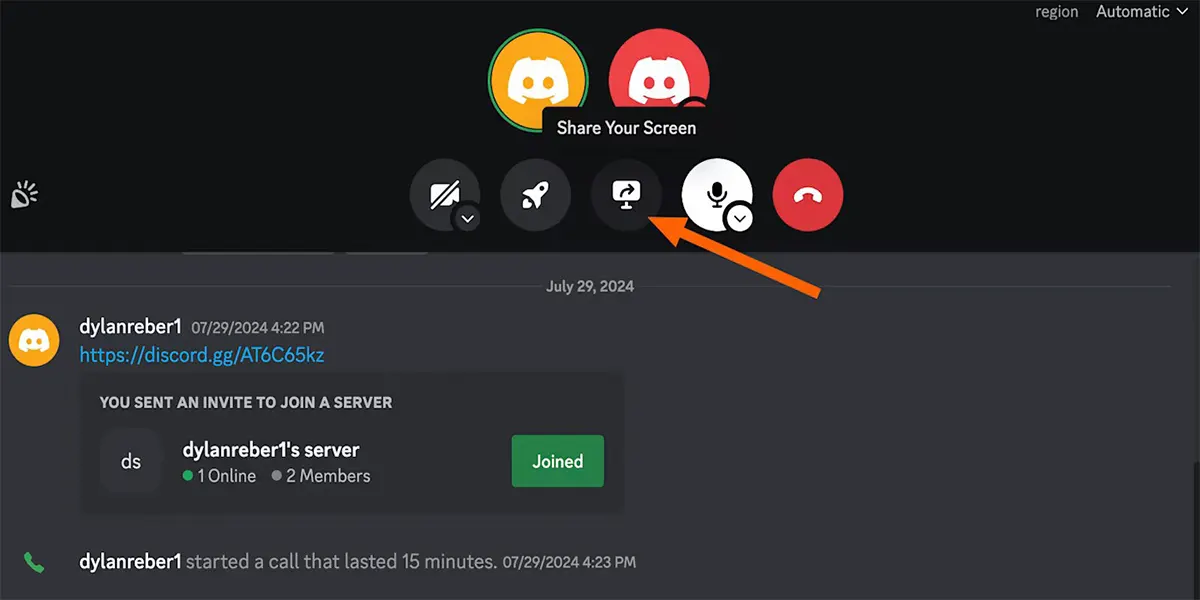Screen dimensions: 1200x600
Task: Click the July 29, 2024 date divider label
Action: [x=590, y=286]
